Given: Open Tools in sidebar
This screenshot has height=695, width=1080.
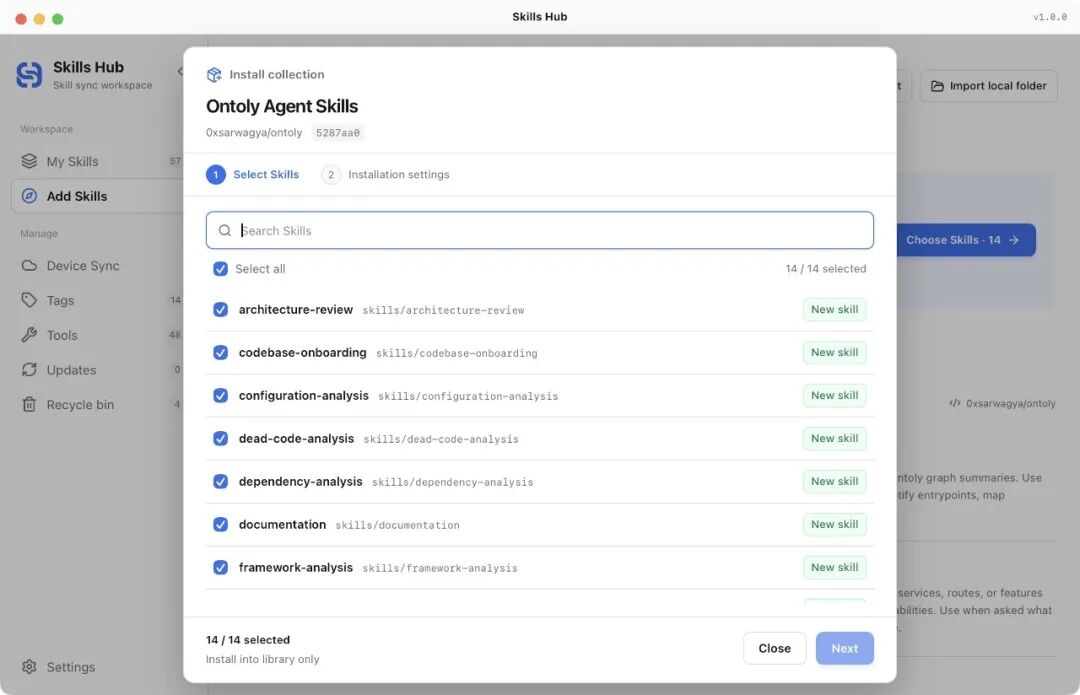Looking at the screenshot, I should [x=98, y=335].
